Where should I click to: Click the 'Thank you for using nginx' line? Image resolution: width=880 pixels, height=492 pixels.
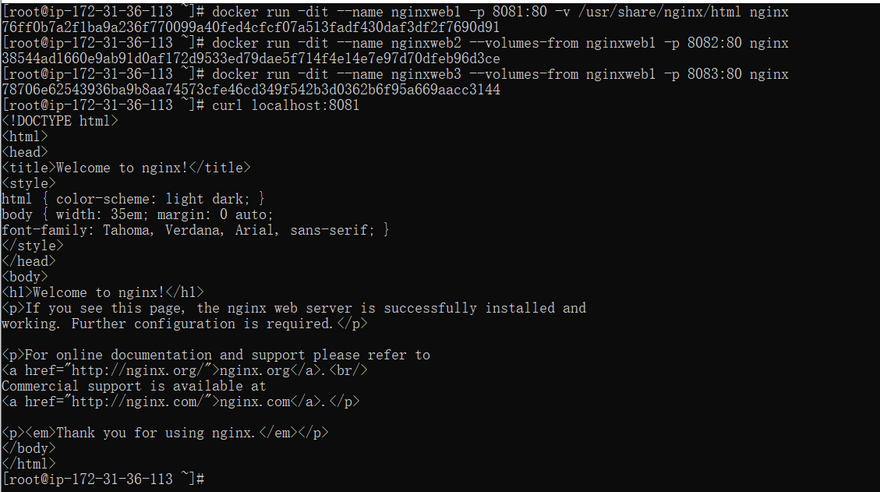tap(165, 433)
